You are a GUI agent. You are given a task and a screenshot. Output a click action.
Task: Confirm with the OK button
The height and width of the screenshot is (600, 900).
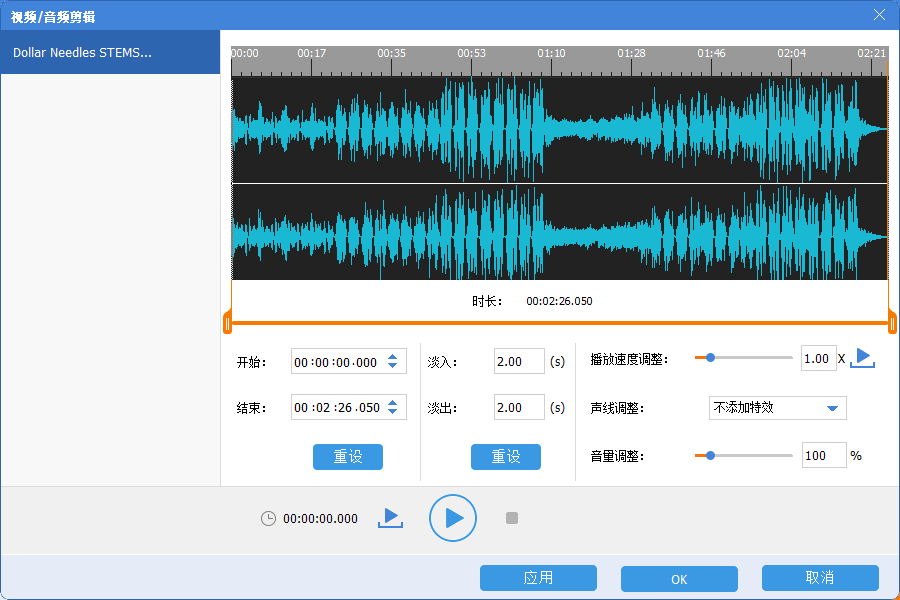679,579
